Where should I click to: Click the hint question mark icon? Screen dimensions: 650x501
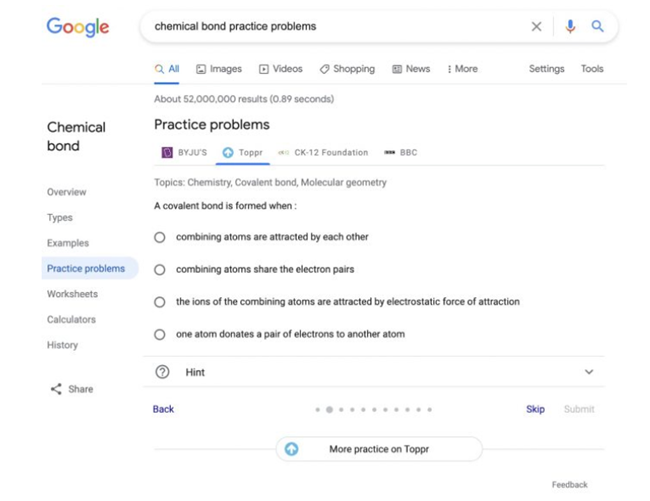pos(163,372)
